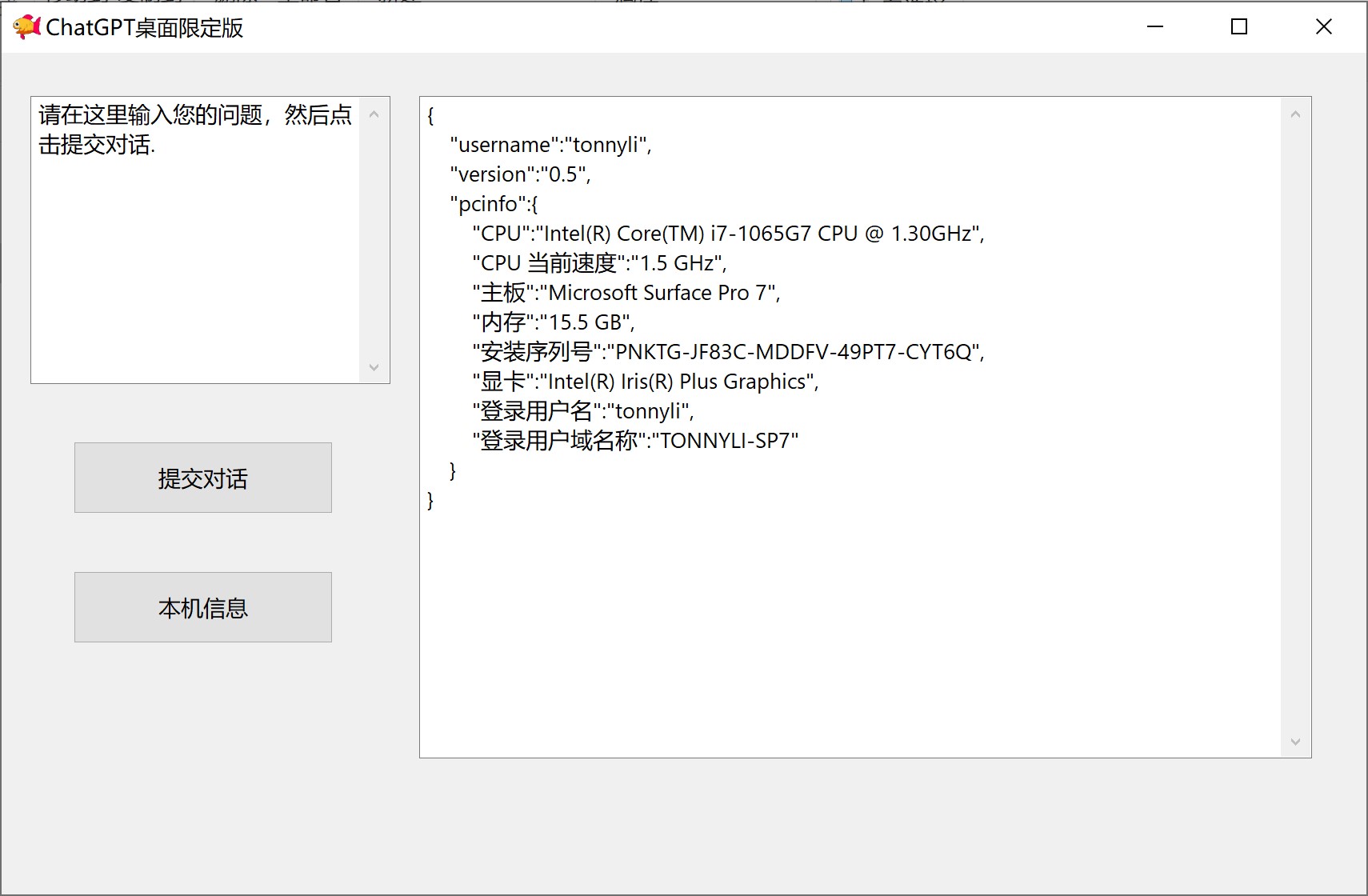The height and width of the screenshot is (896, 1368).
Task: Click the down arrow of the output panel scrollbar
Action: tap(1295, 742)
